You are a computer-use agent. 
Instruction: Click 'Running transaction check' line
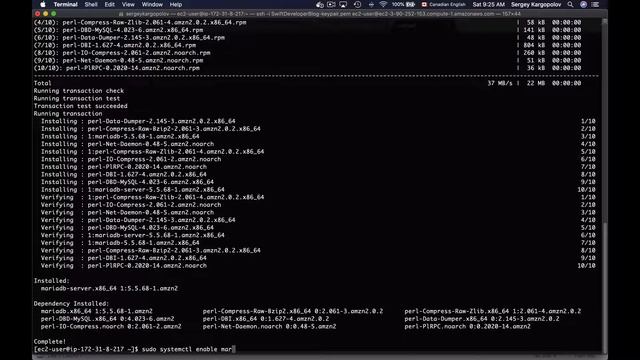click(x=78, y=91)
